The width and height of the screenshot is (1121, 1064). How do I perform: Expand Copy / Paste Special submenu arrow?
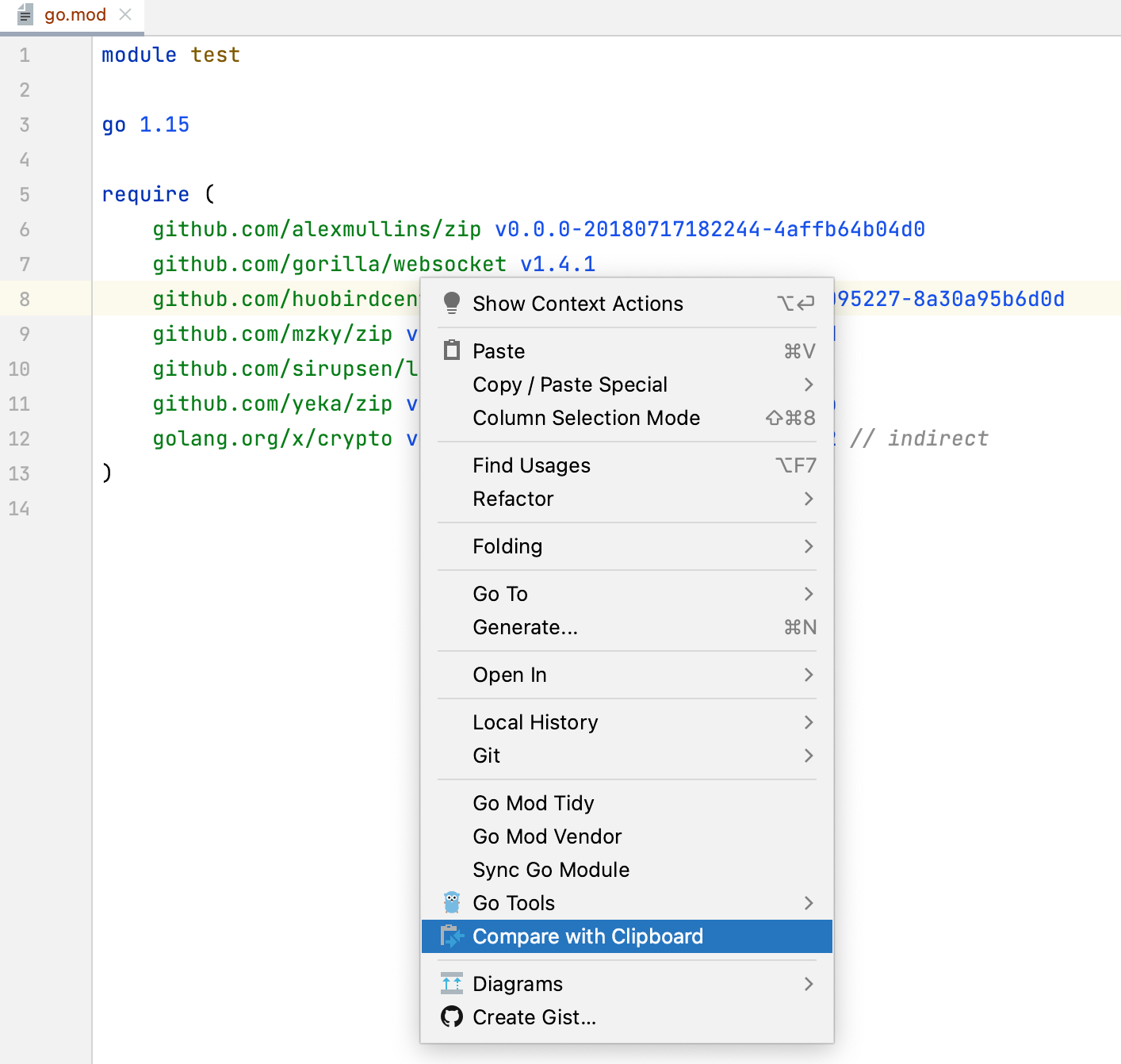(x=809, y=385)
